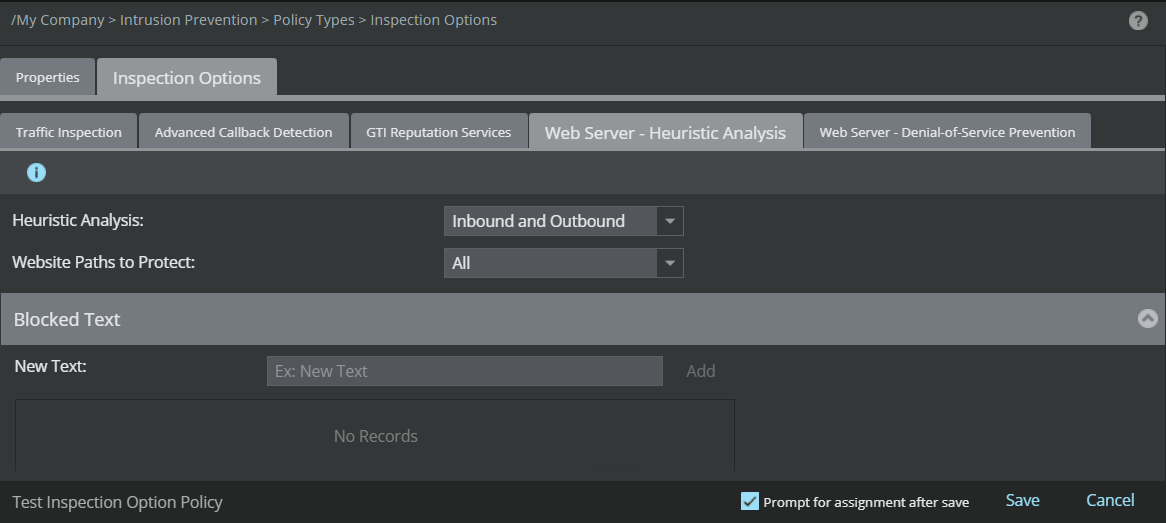Open the Advanced Callback Detection tab
1166x523 pixels.
[x=244, y=132]
